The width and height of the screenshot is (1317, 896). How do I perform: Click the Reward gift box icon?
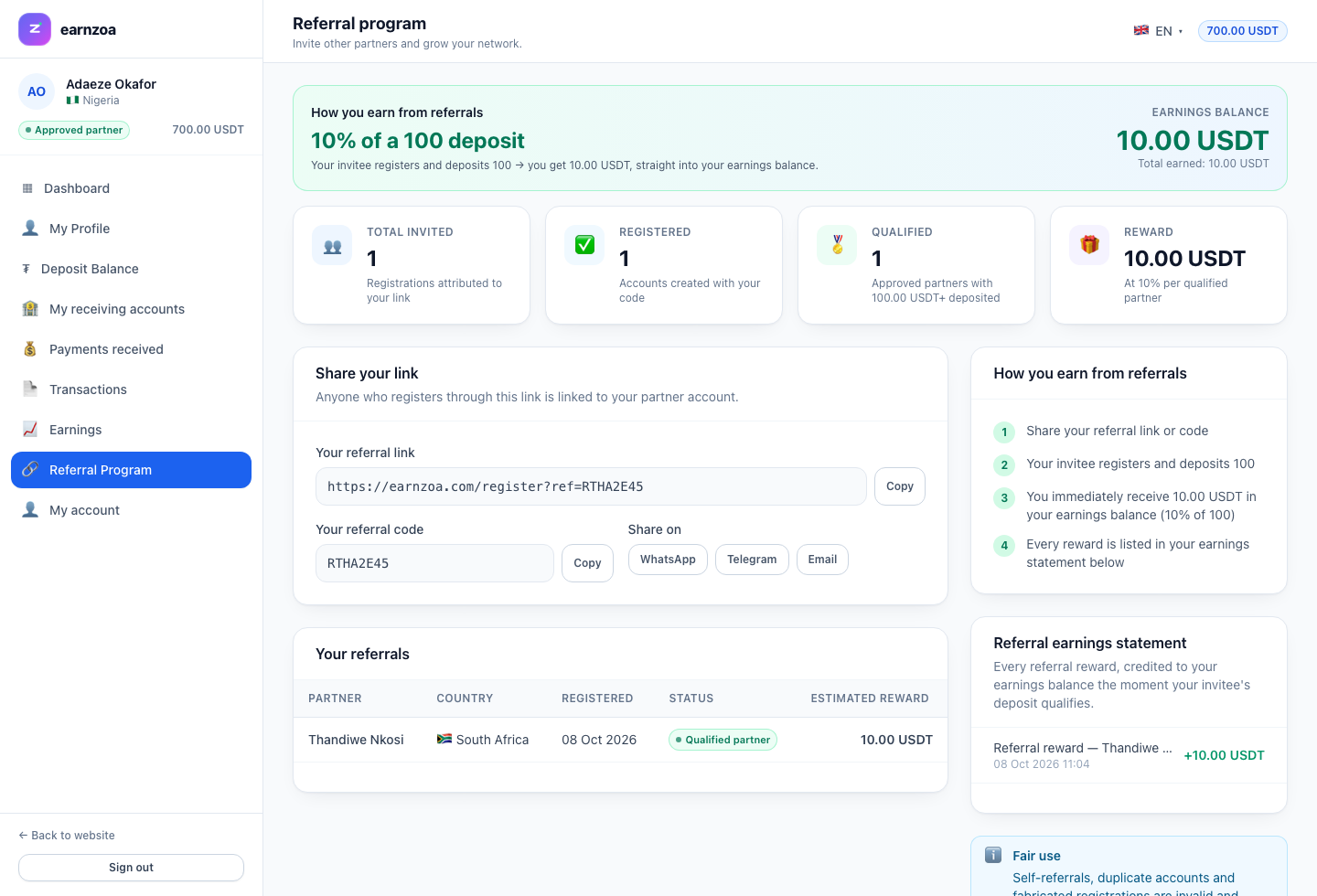[x=1089, y=245]
